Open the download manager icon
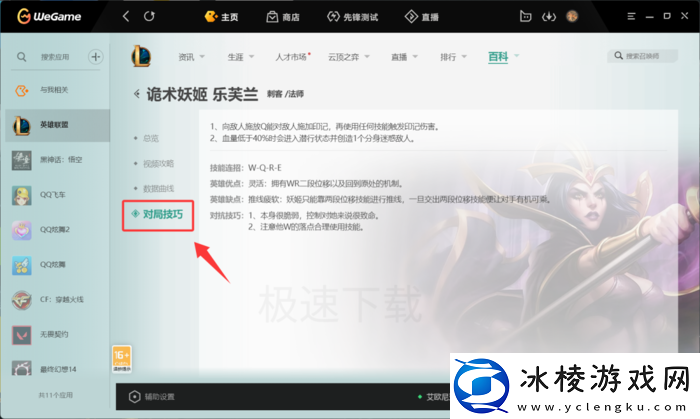700x419 pixels. pyautogui.click(x=549, y=17)
